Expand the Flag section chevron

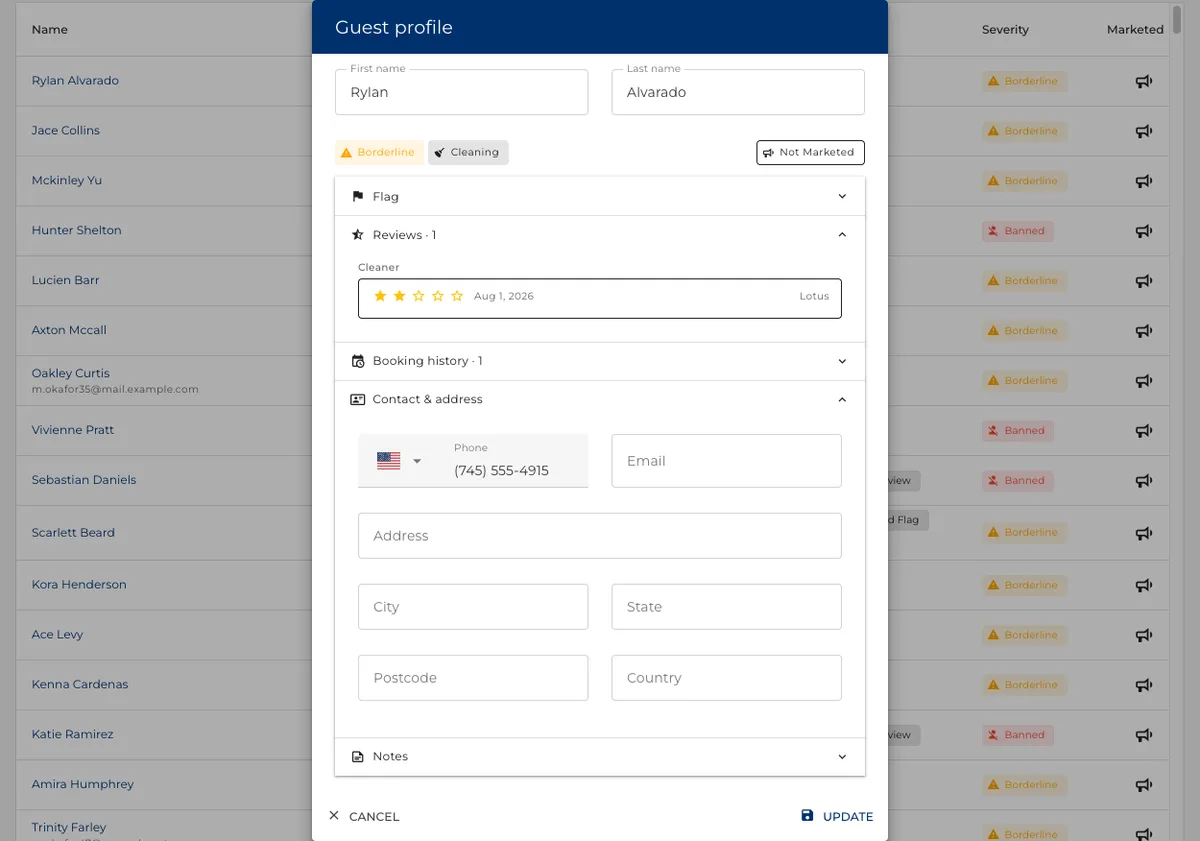pyautogui.click(x=842, y=197)
